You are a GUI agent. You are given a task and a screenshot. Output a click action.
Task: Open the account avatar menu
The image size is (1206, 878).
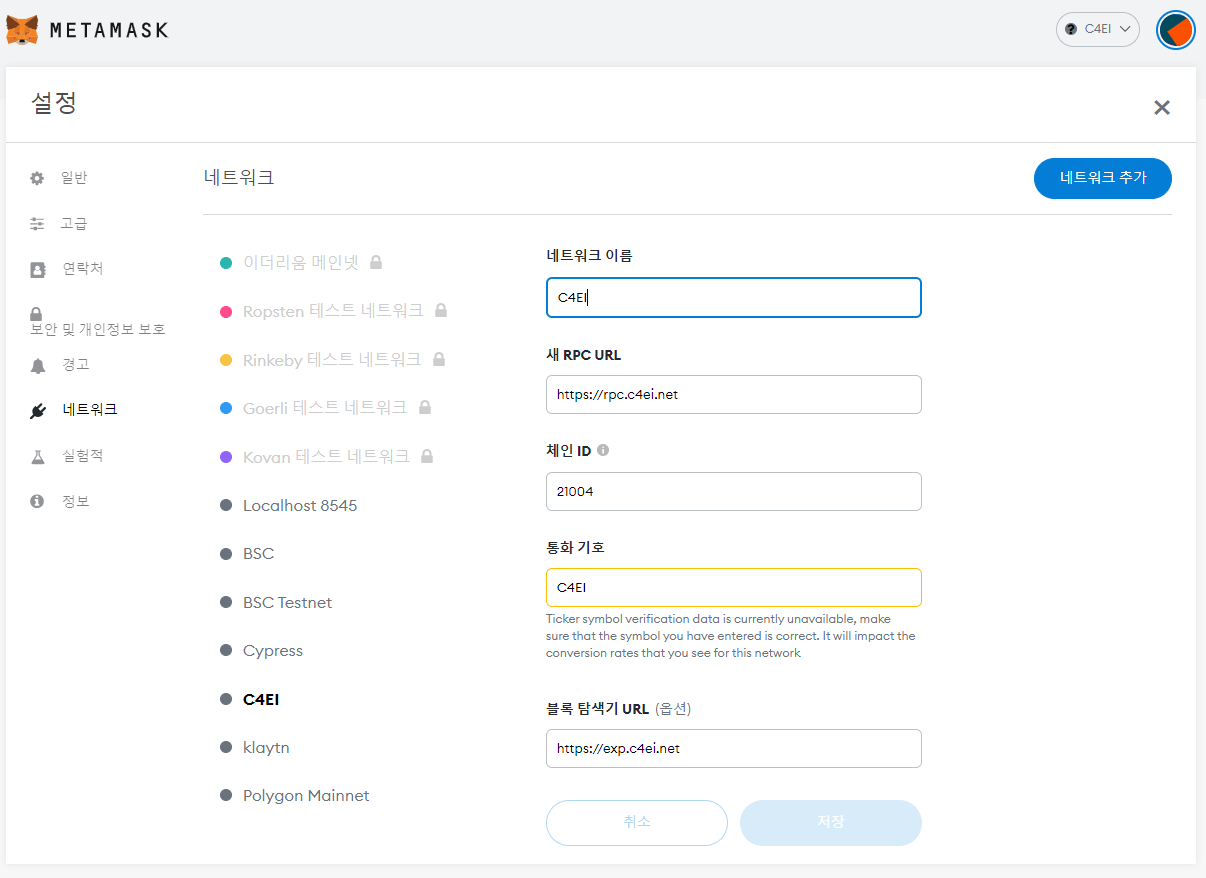pos(1175,30)
